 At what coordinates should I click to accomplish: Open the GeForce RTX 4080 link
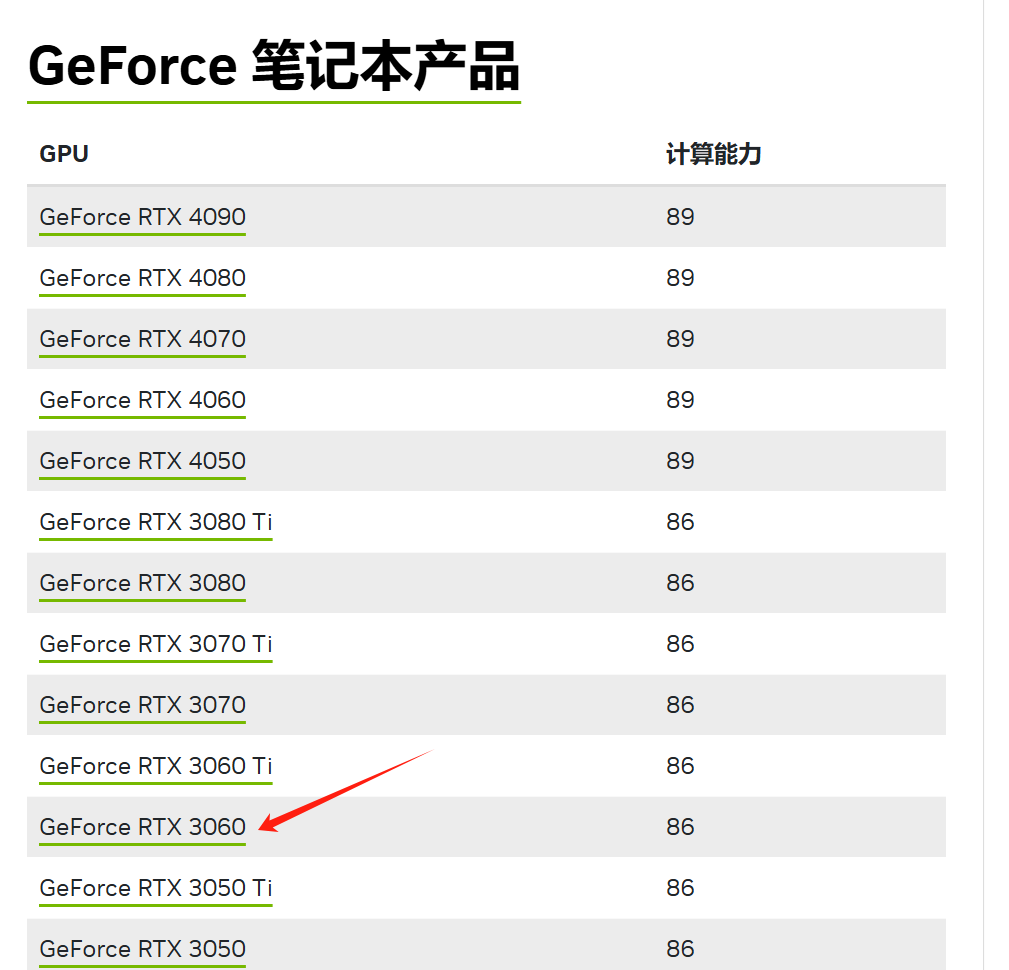pos(142,279)
